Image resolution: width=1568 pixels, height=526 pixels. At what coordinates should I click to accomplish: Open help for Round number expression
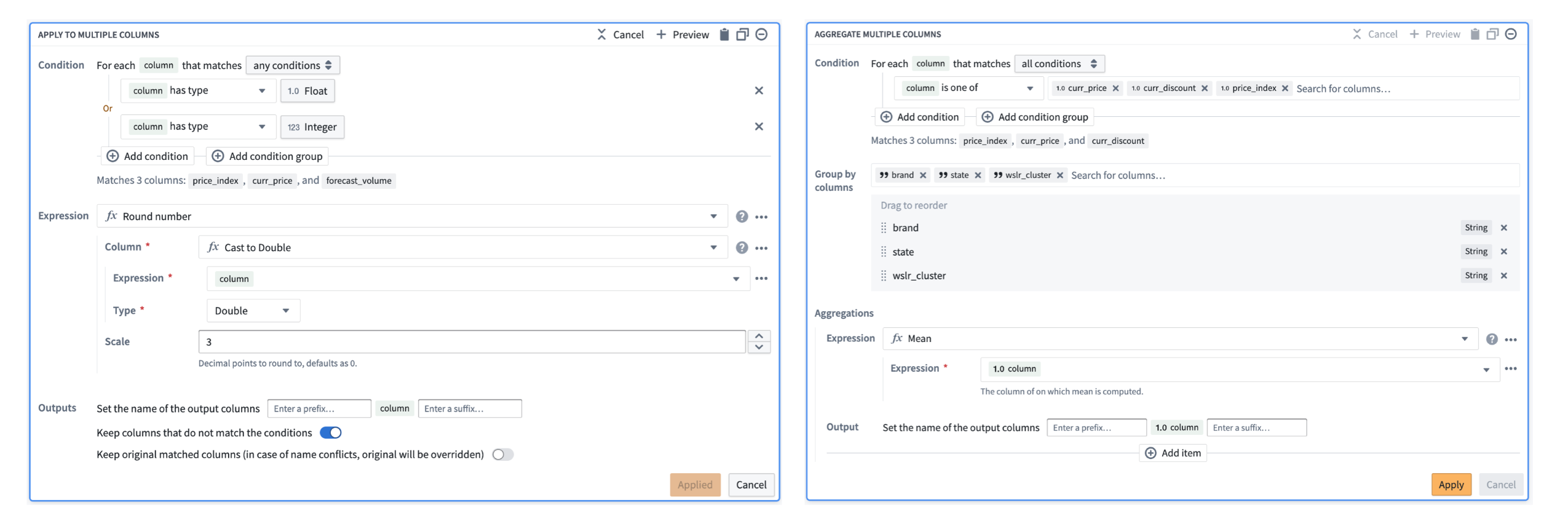(742, 217)
